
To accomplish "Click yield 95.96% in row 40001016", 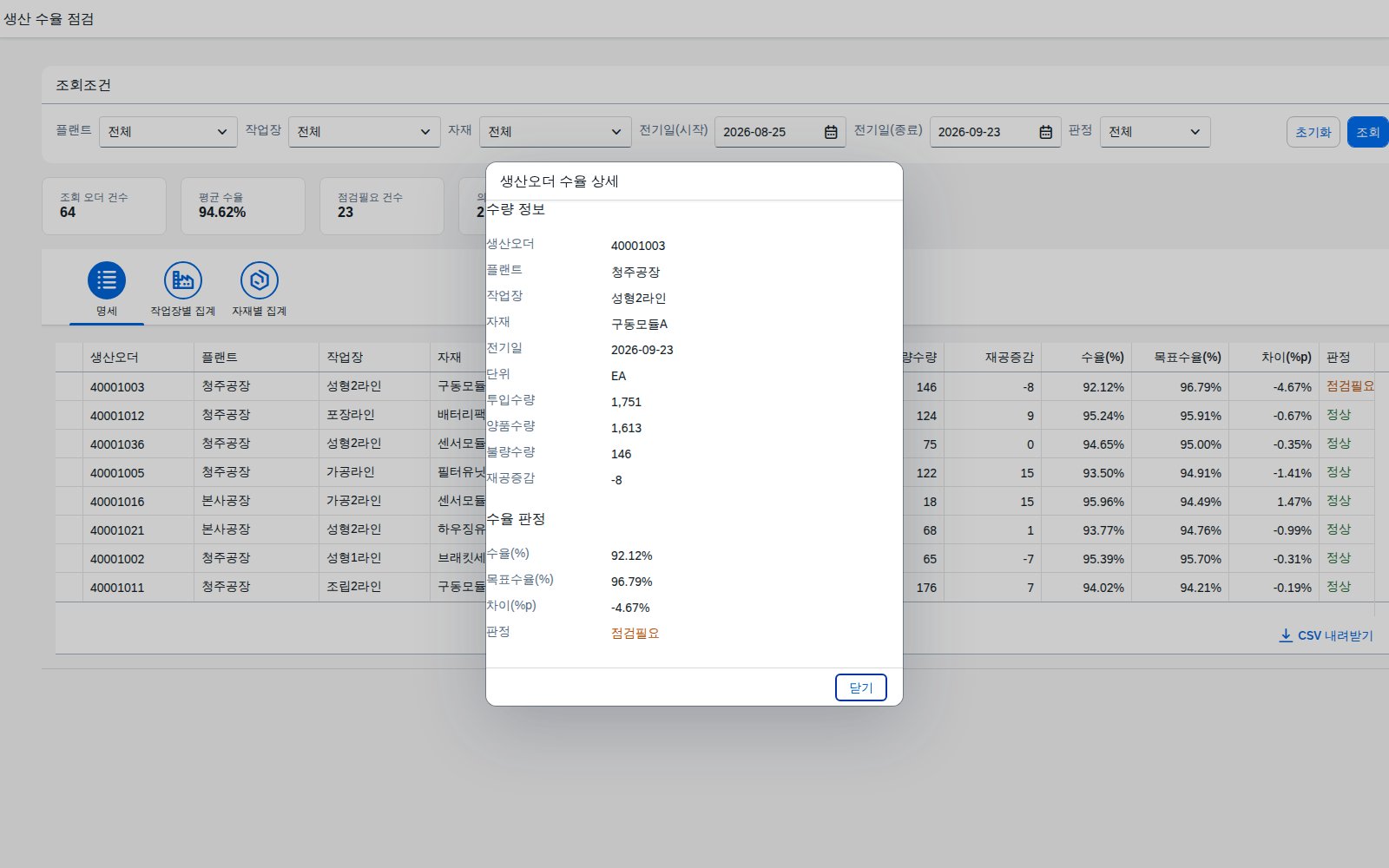I will point(1103,502).
